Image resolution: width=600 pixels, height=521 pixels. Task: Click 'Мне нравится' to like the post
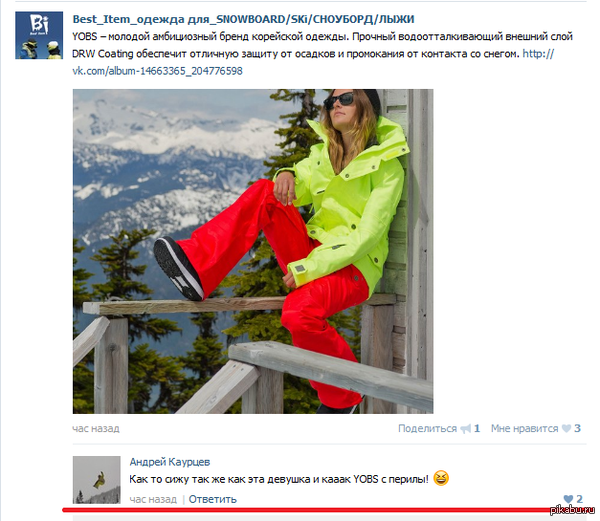pos(525,428)
